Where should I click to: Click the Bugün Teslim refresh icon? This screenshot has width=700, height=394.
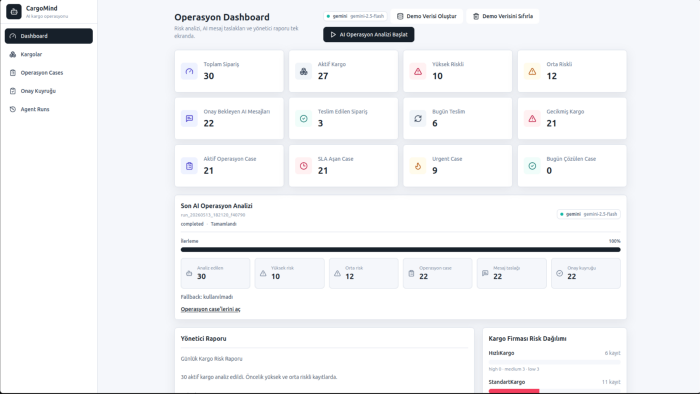418,119
